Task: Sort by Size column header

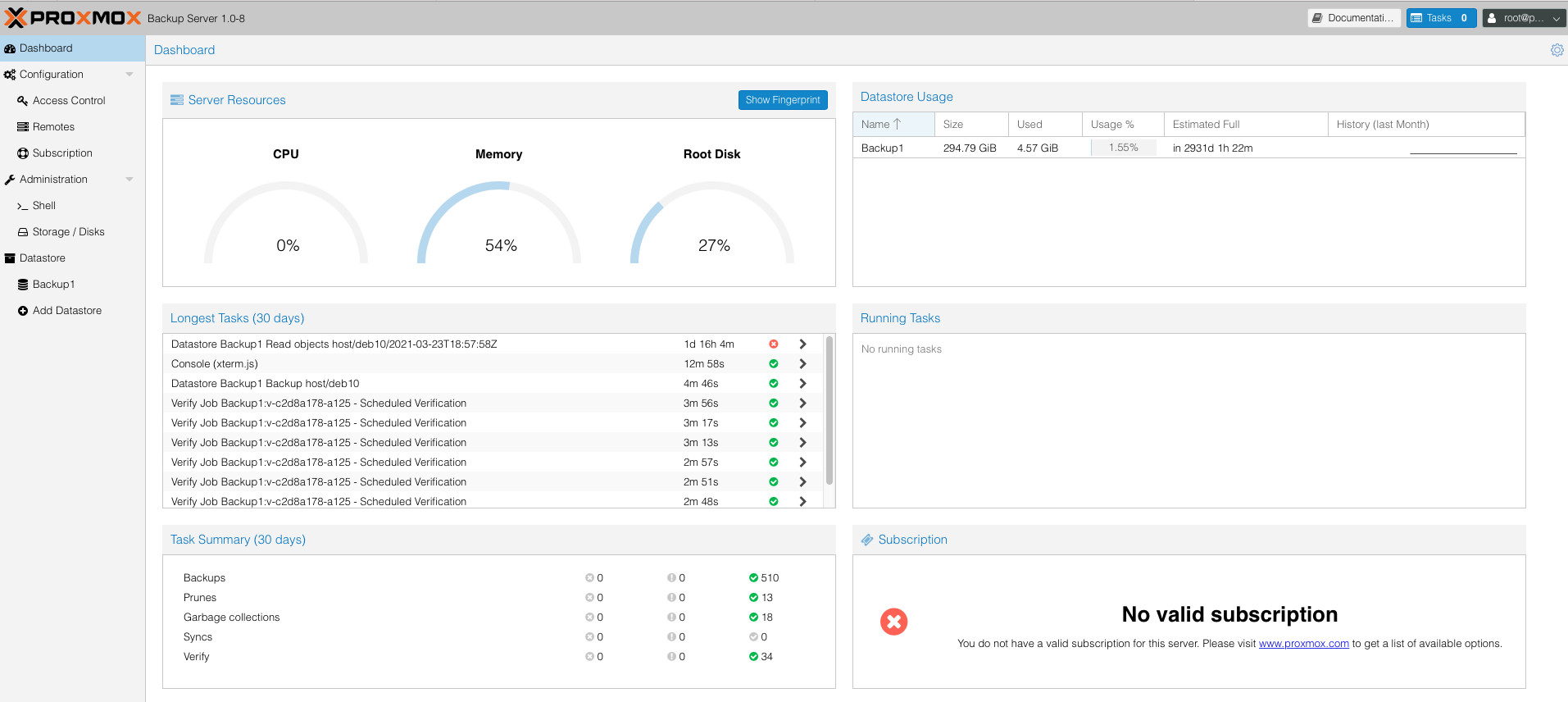Action: pos(971,124)
